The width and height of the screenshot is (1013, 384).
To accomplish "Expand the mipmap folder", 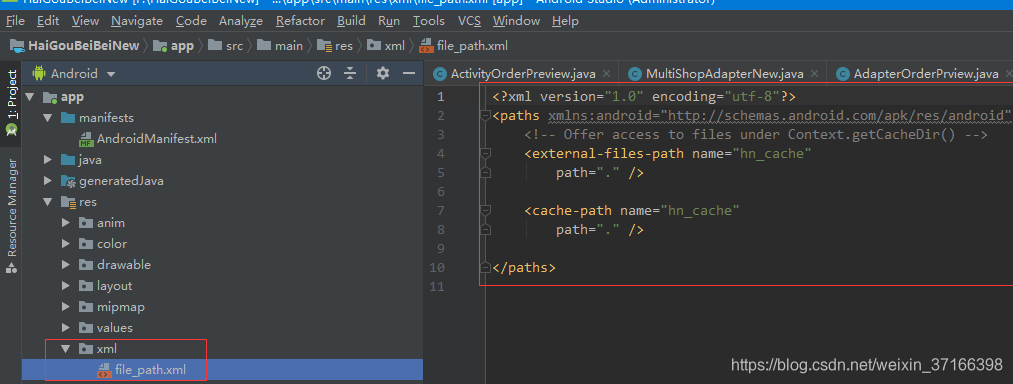I will 65,306.
